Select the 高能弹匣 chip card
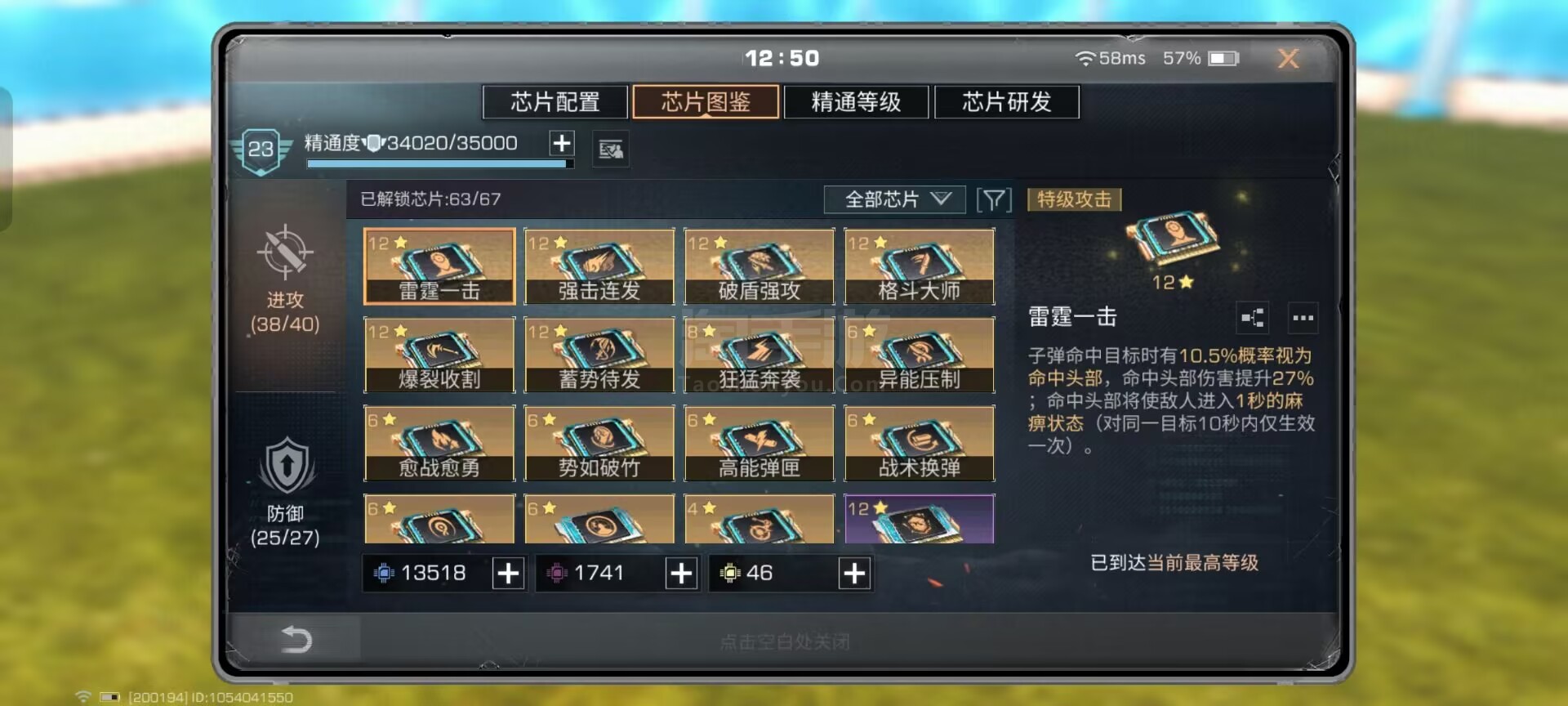1568x706 pixels. [759, 443]
